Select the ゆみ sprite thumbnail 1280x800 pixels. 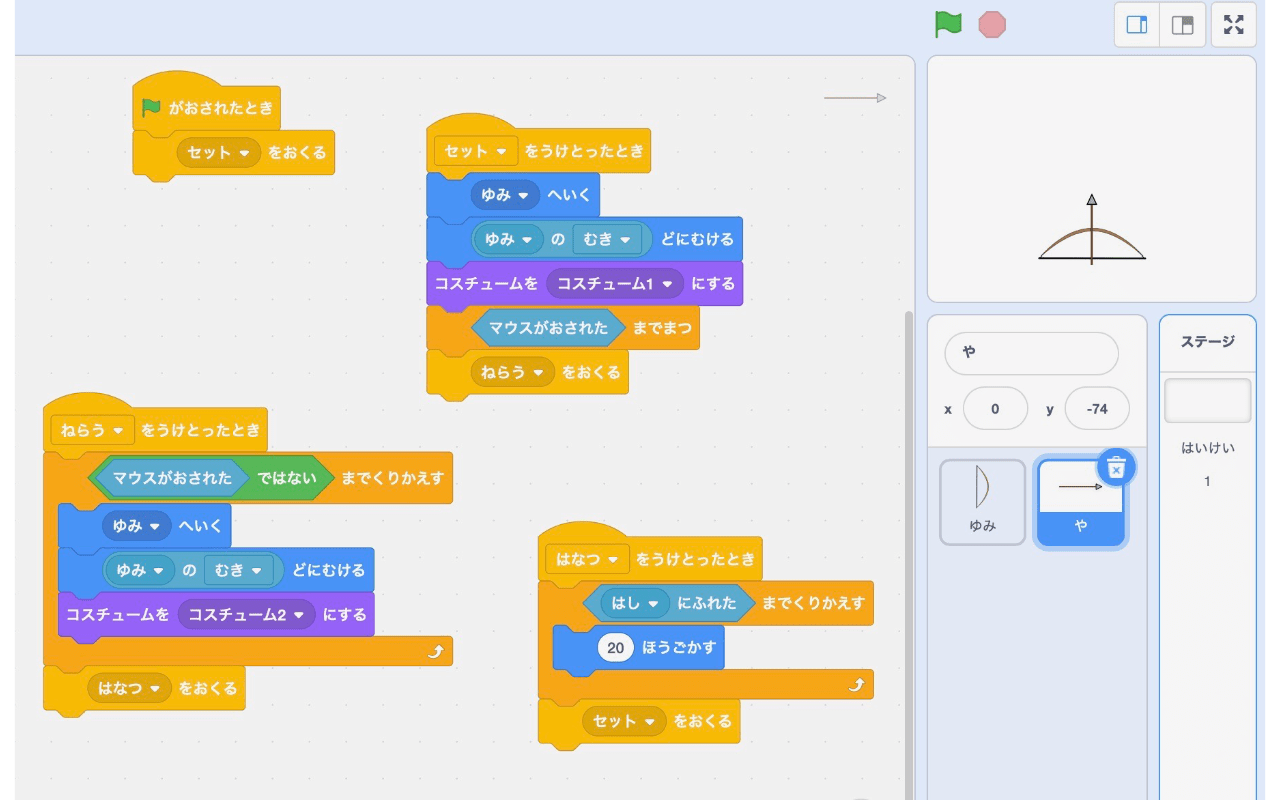point(982,502)
